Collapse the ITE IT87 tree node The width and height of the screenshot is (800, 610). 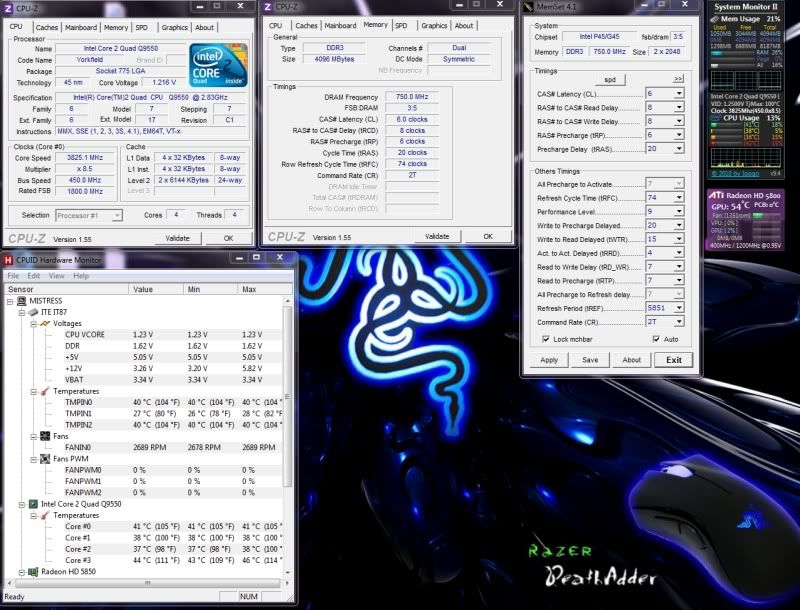tap(21, 313)
